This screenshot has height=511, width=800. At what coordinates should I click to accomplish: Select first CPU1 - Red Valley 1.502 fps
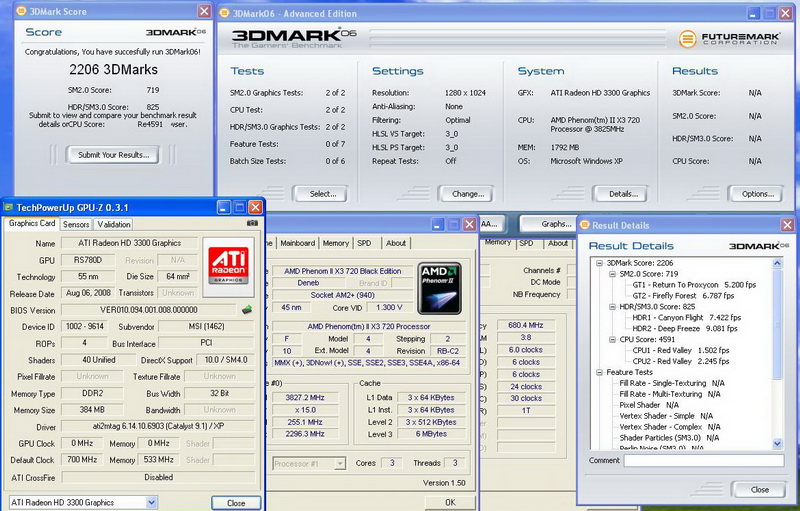click(x=681, y=350)
